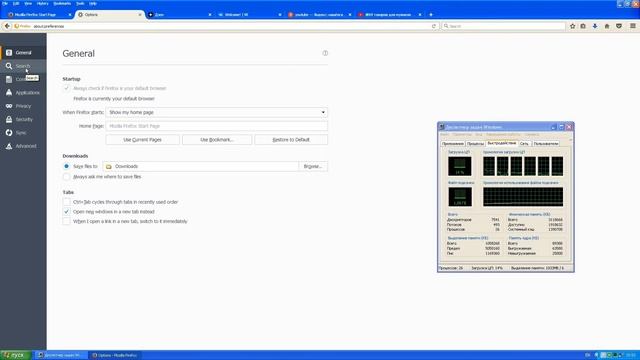
Task: Open the General preferences category
Action: point(23,53)
